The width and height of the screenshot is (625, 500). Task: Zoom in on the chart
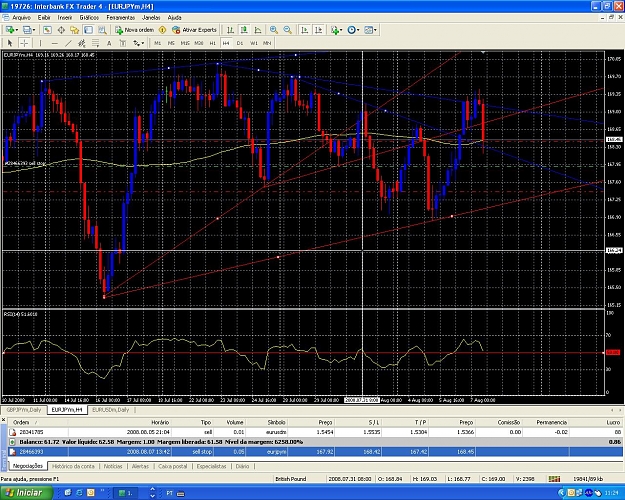coord(274,30)
